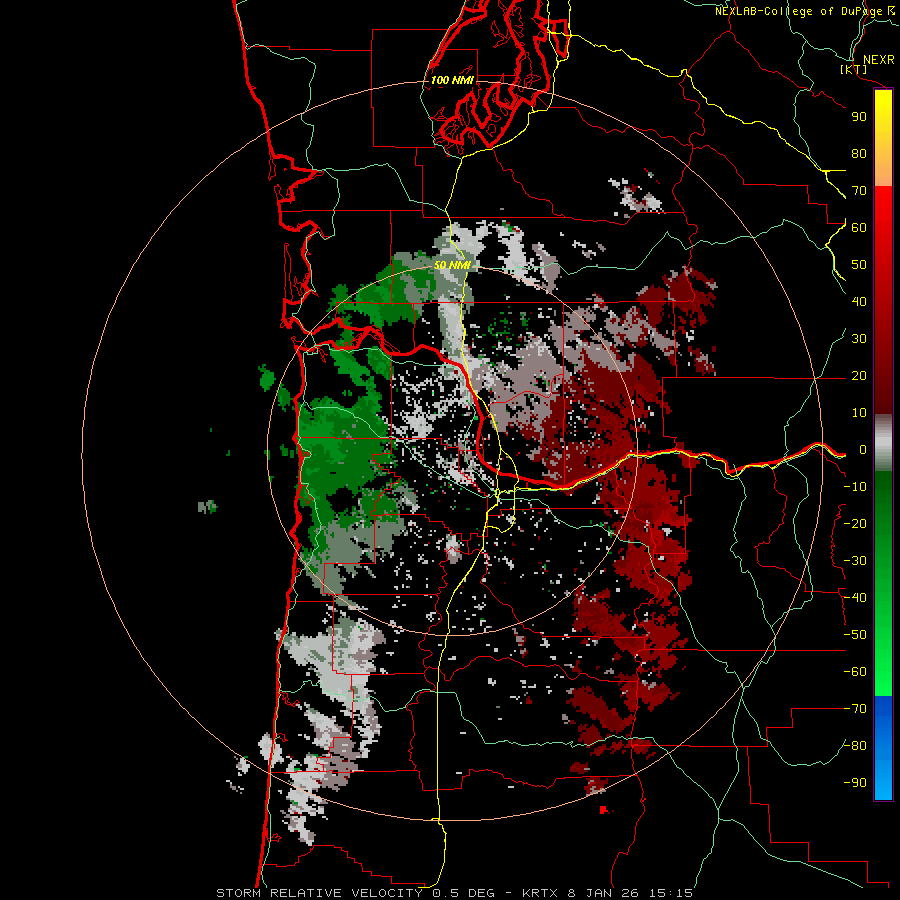Click the blue segment of the velocity color bar
900x900 pixels.
point(883,747)
